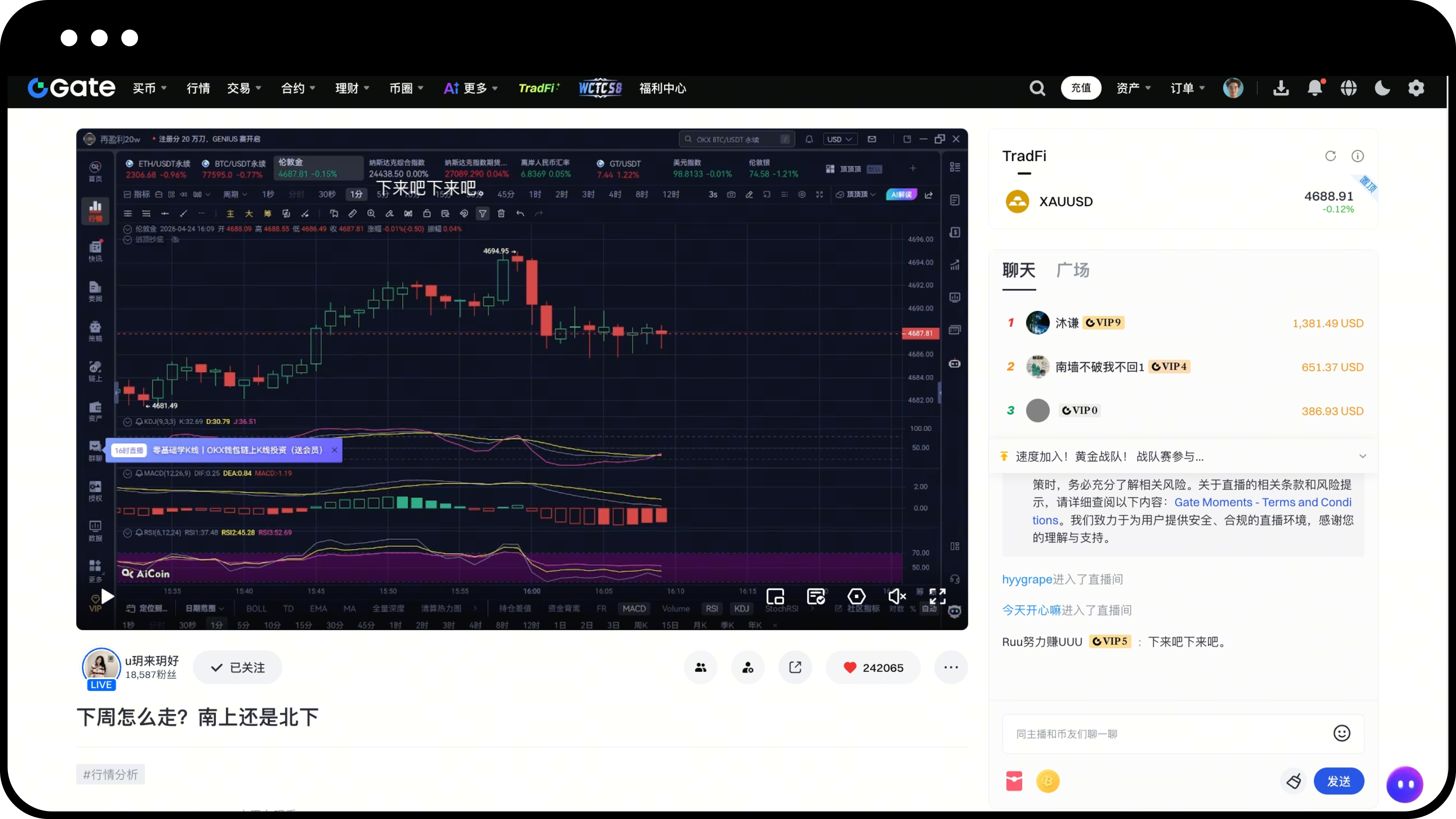
Task: Toggle dark mode moon icon
Action: coord(1382,88)
